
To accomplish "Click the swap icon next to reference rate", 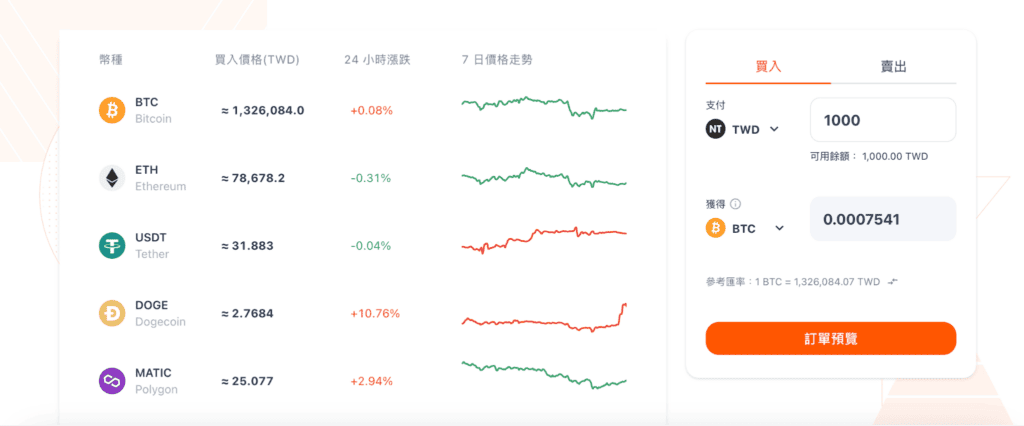I will [893, 281].
